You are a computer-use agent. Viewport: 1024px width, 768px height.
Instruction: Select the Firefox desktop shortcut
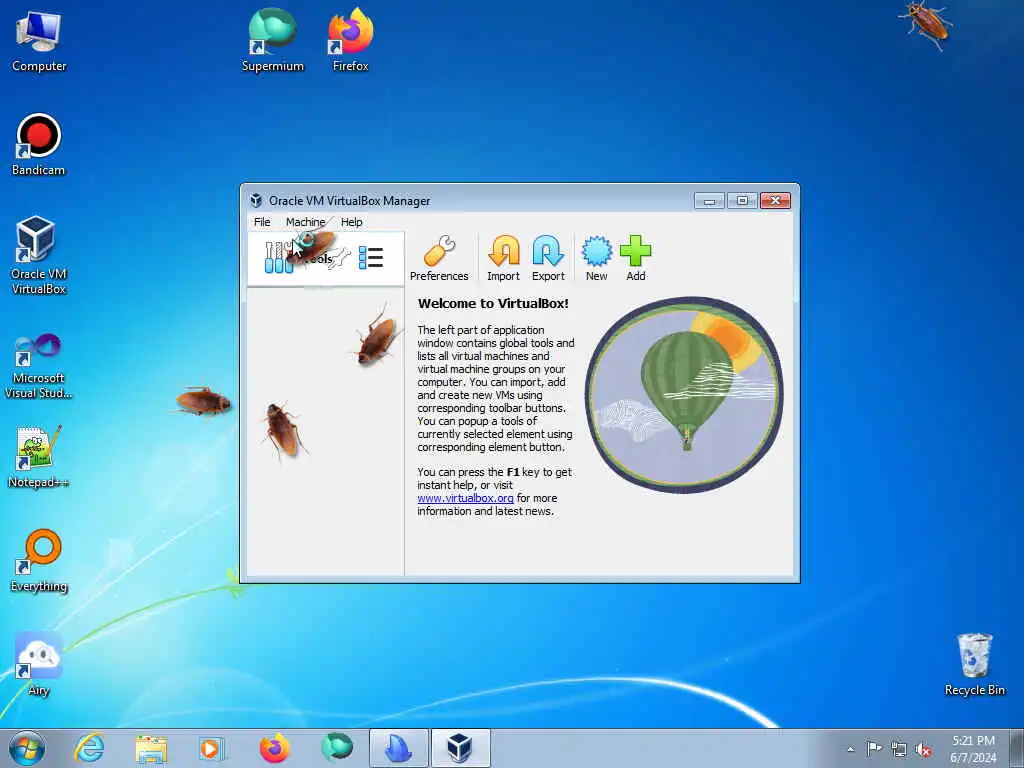pos(351,39)
